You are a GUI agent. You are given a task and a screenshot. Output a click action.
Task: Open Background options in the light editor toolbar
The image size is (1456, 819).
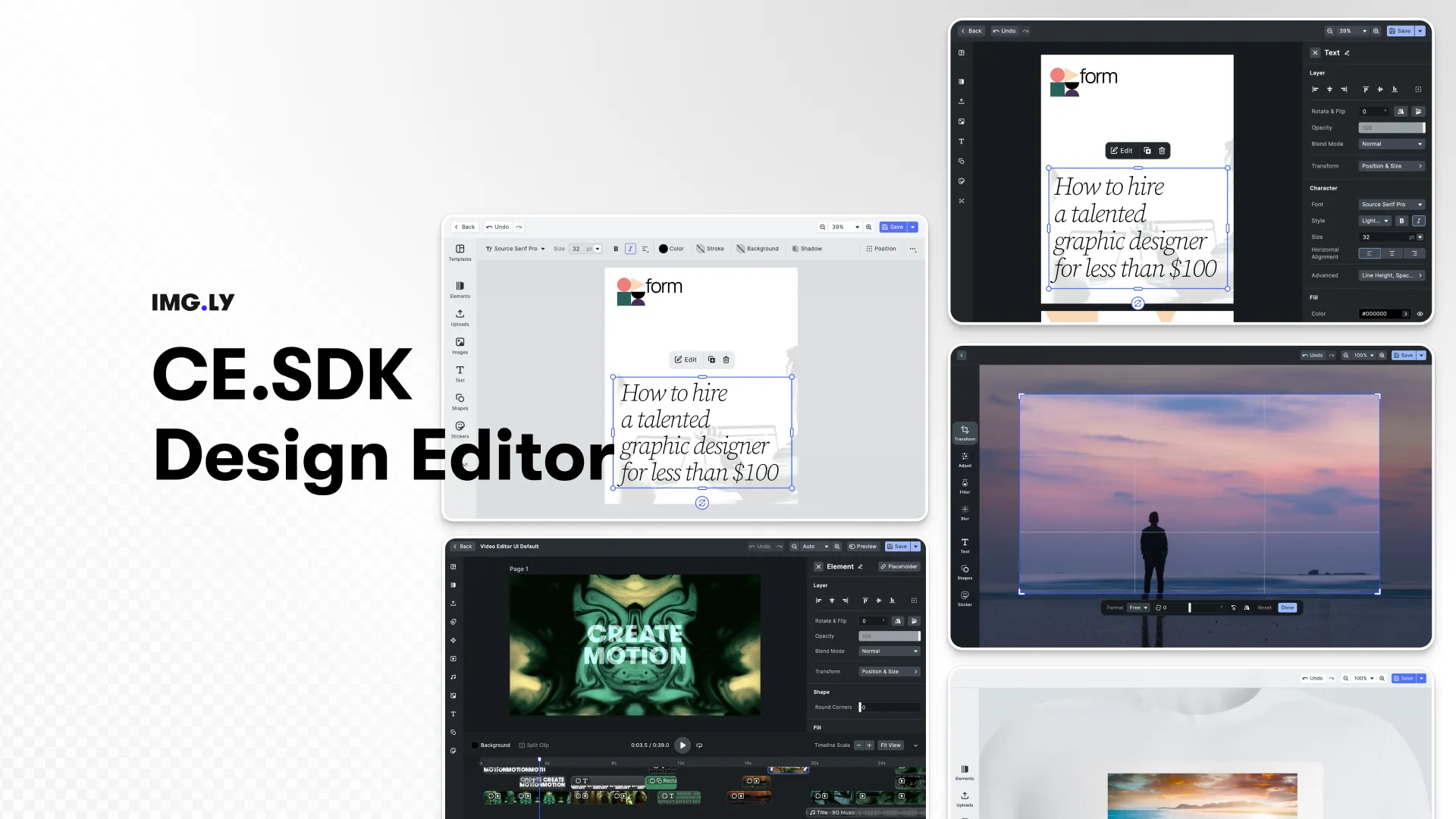point(758,249)
